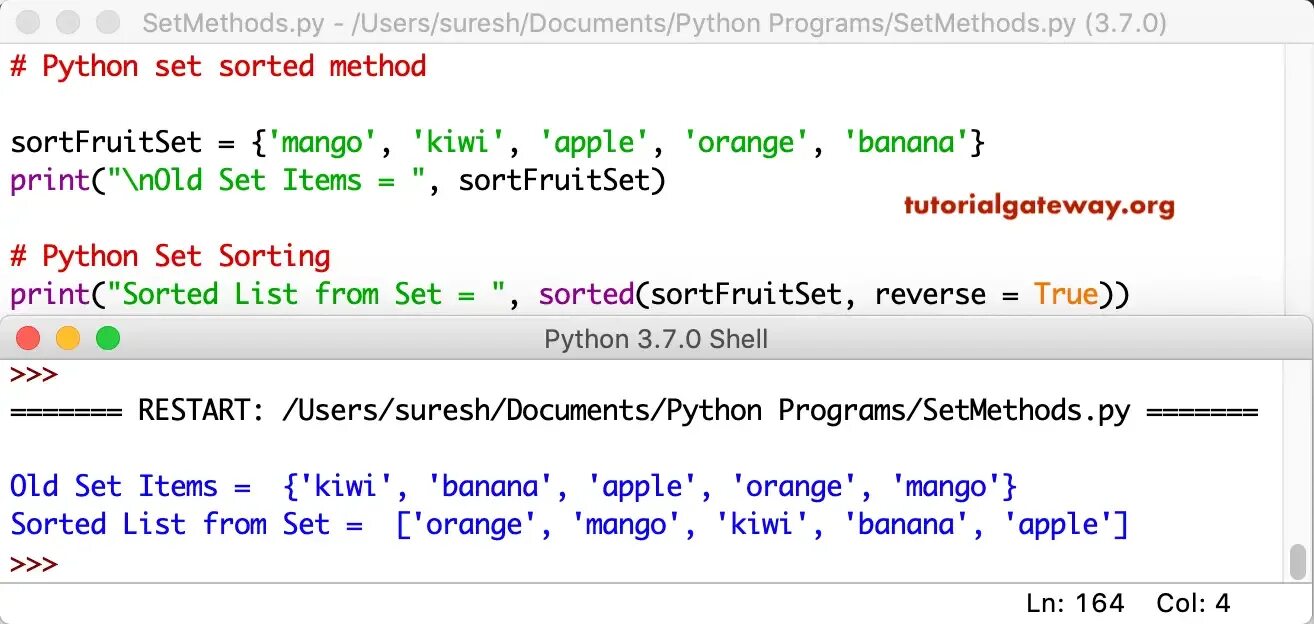
Task: Click the Ln: 164 status indicator
Action: [x=1075, y=603]
